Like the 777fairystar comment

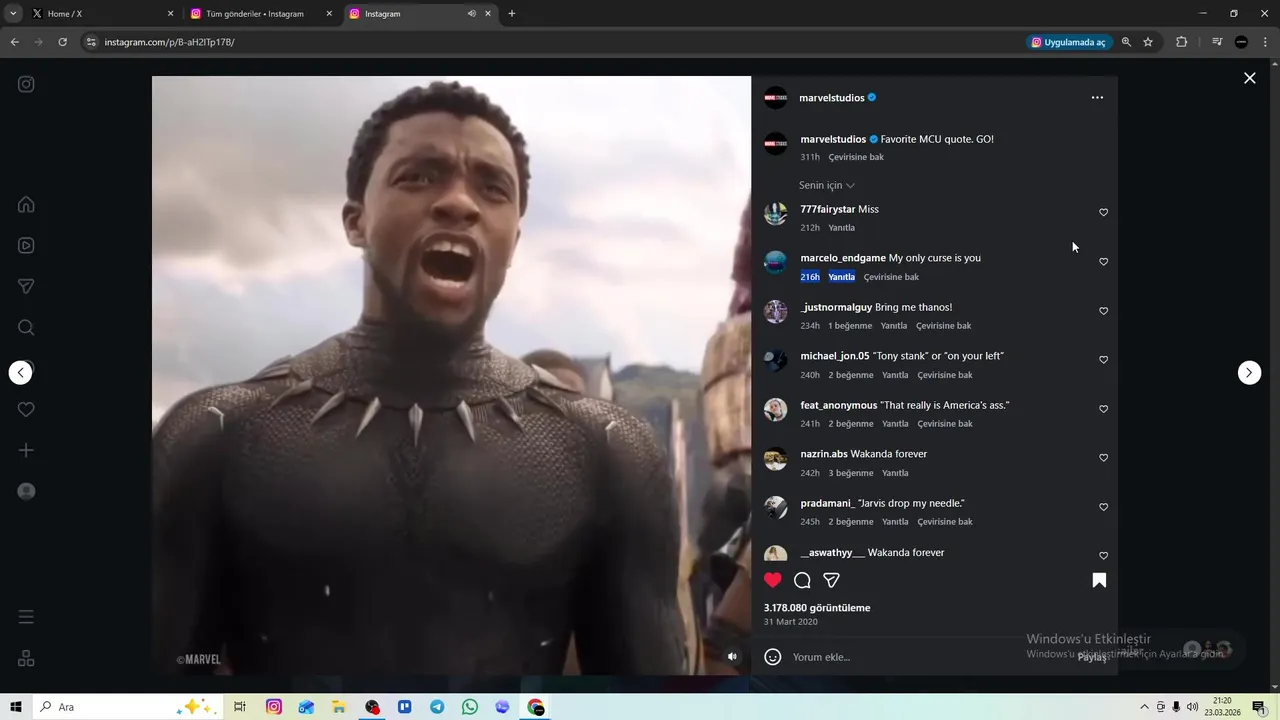point(1104,212)
